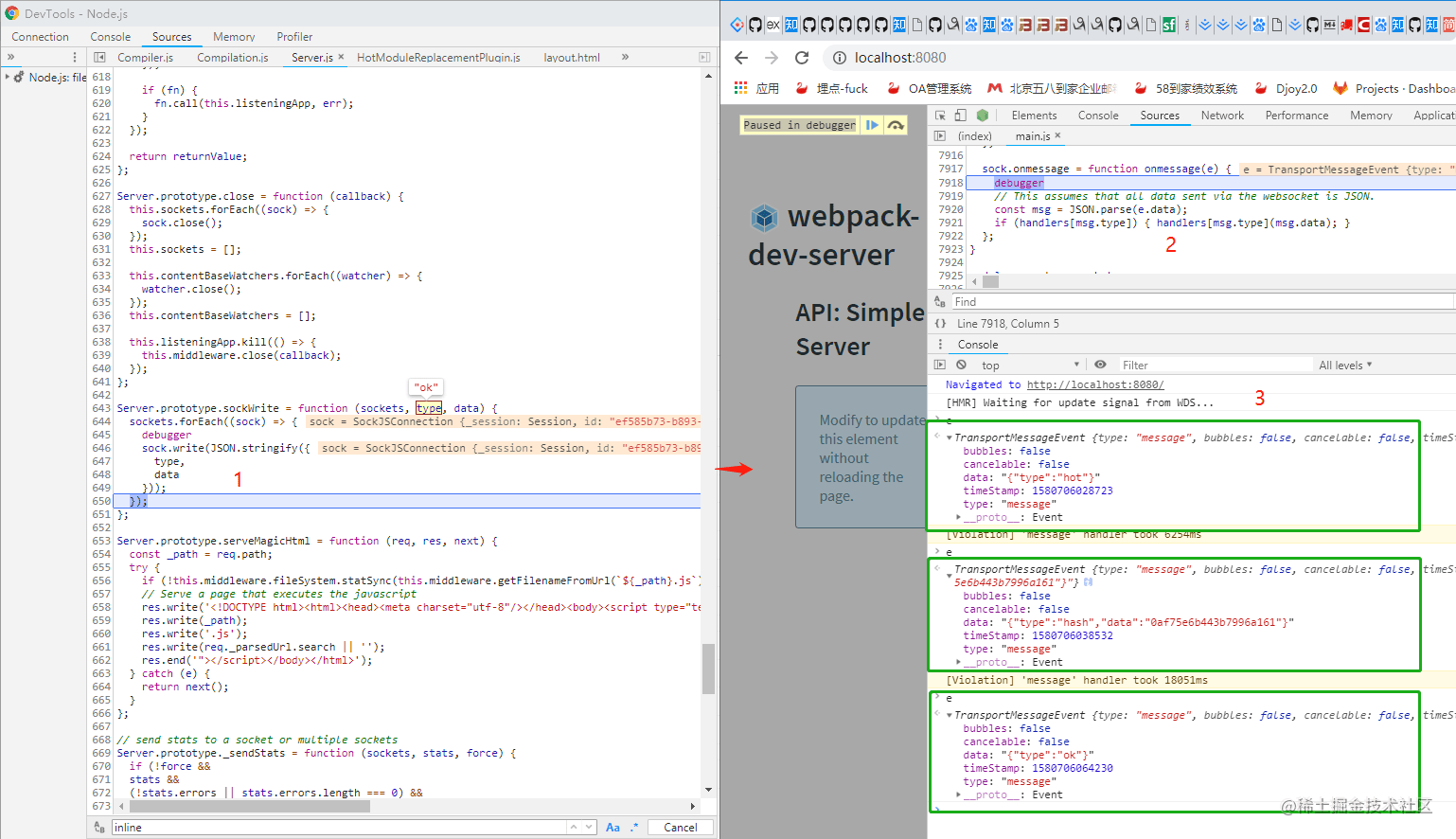Select the (index) file tab

click(x=974, y=136)
